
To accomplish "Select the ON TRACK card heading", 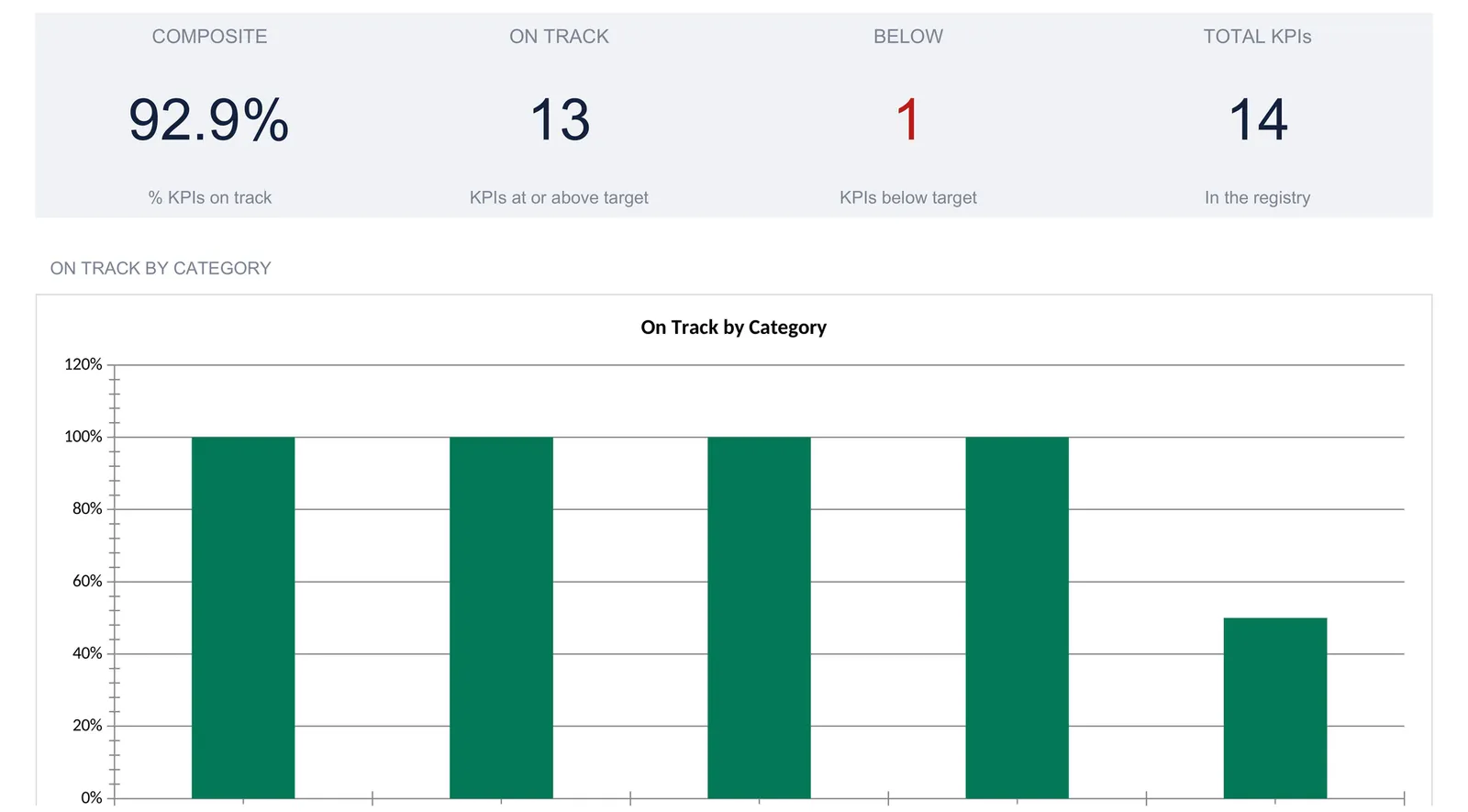I will [559, 37].
